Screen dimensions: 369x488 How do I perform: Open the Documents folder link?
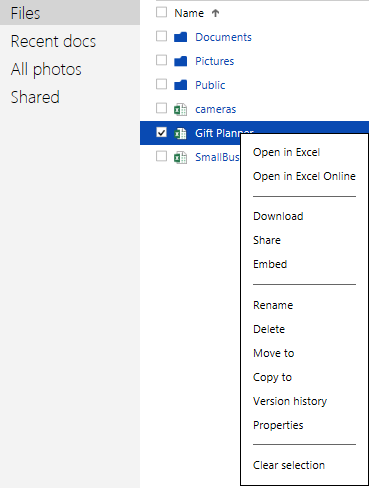[223, 37]
